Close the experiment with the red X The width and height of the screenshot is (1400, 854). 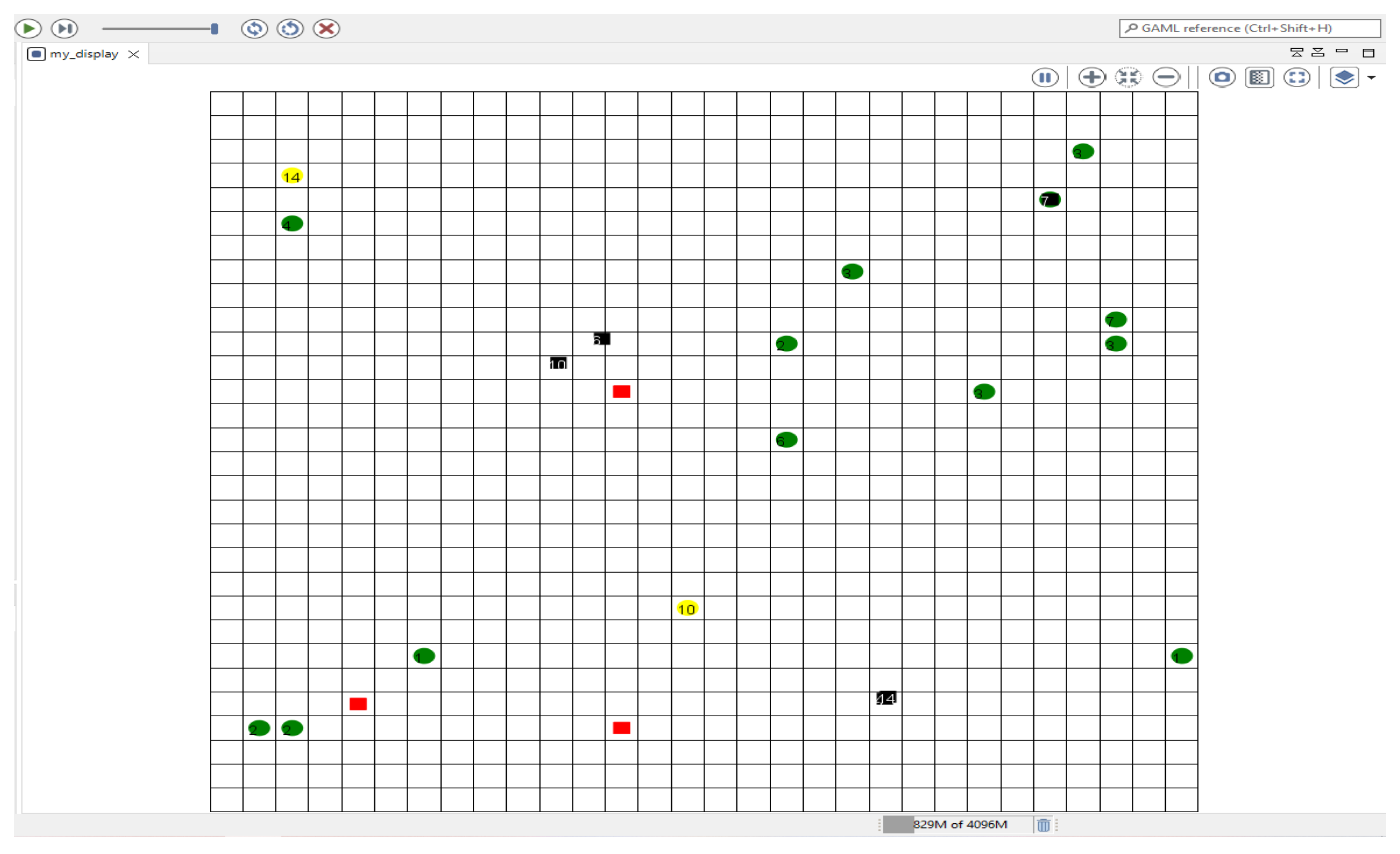326,28
